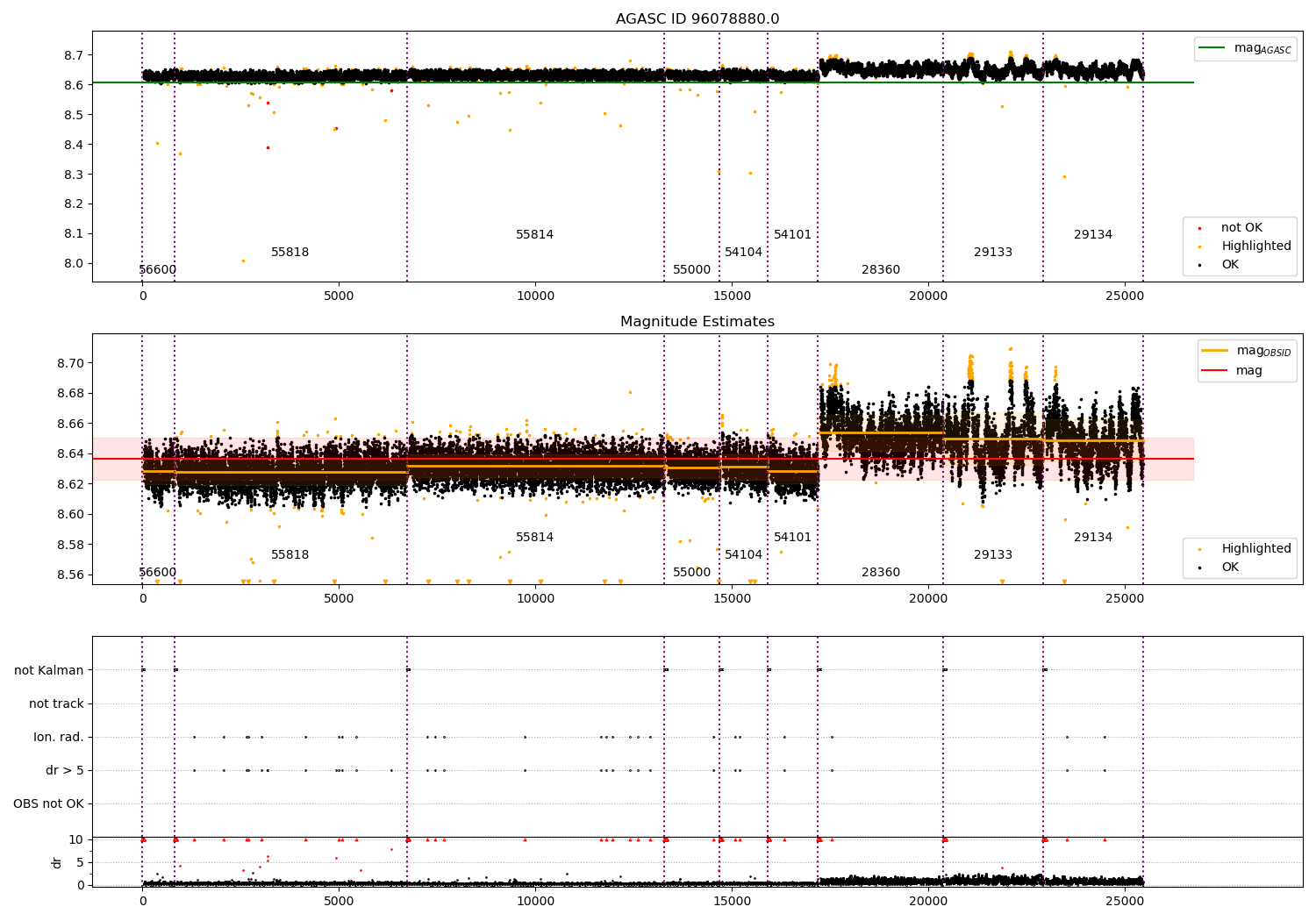Select 'not OK' legend entry in AGASC plot
Image resolution: width=1316 pixels, height=921 pixels.
[1241, 227]
